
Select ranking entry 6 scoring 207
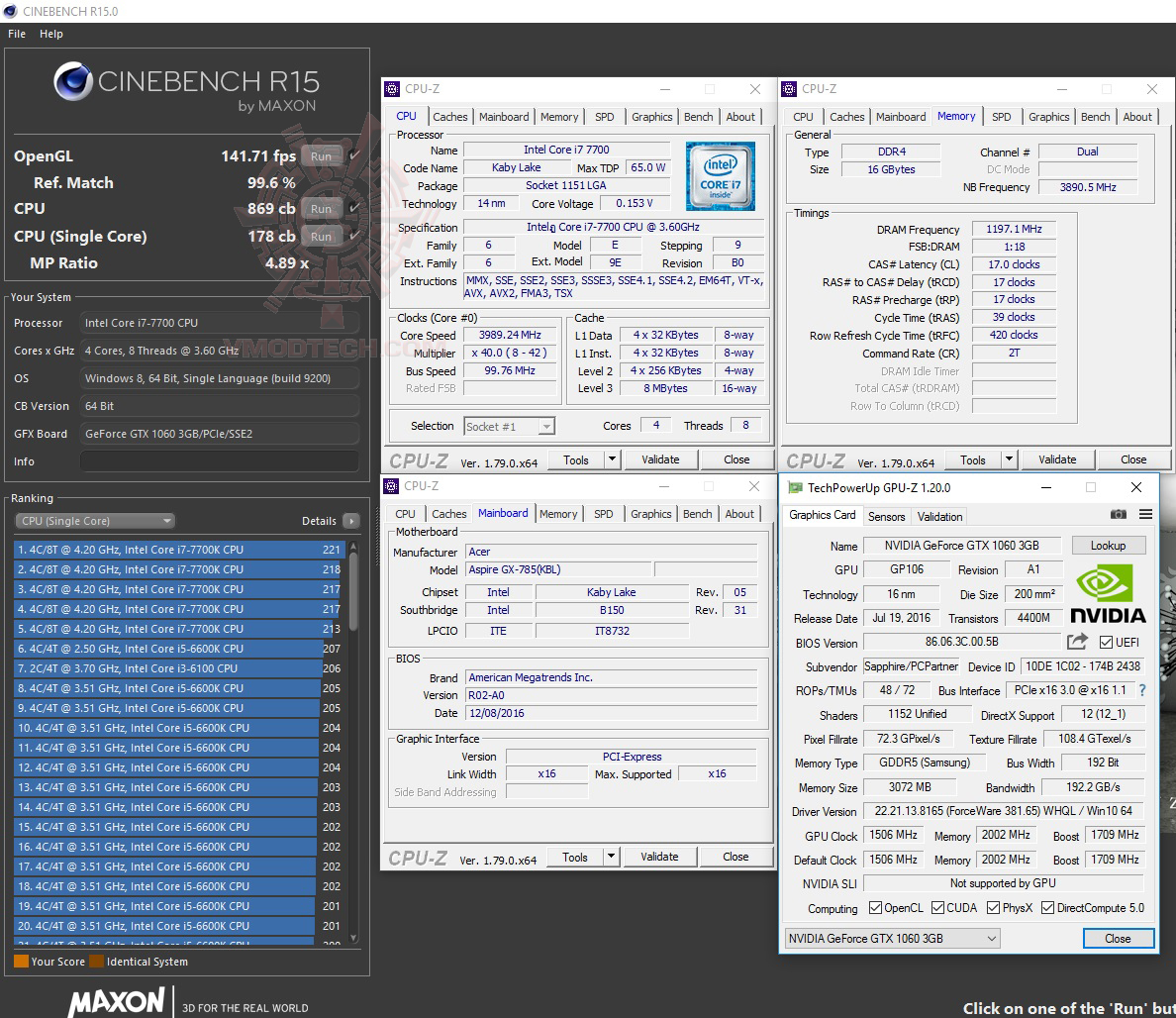click(178, 649)
